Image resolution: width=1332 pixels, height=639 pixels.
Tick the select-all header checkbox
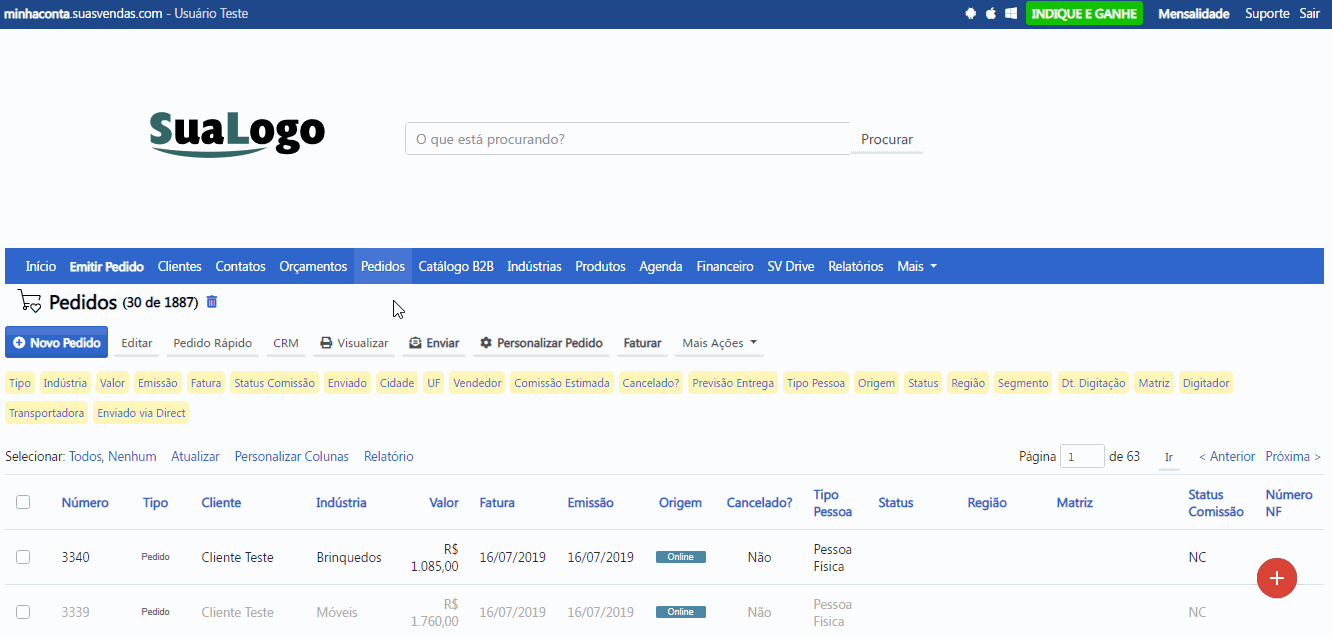pyautogui.click(x=23, y=503)
